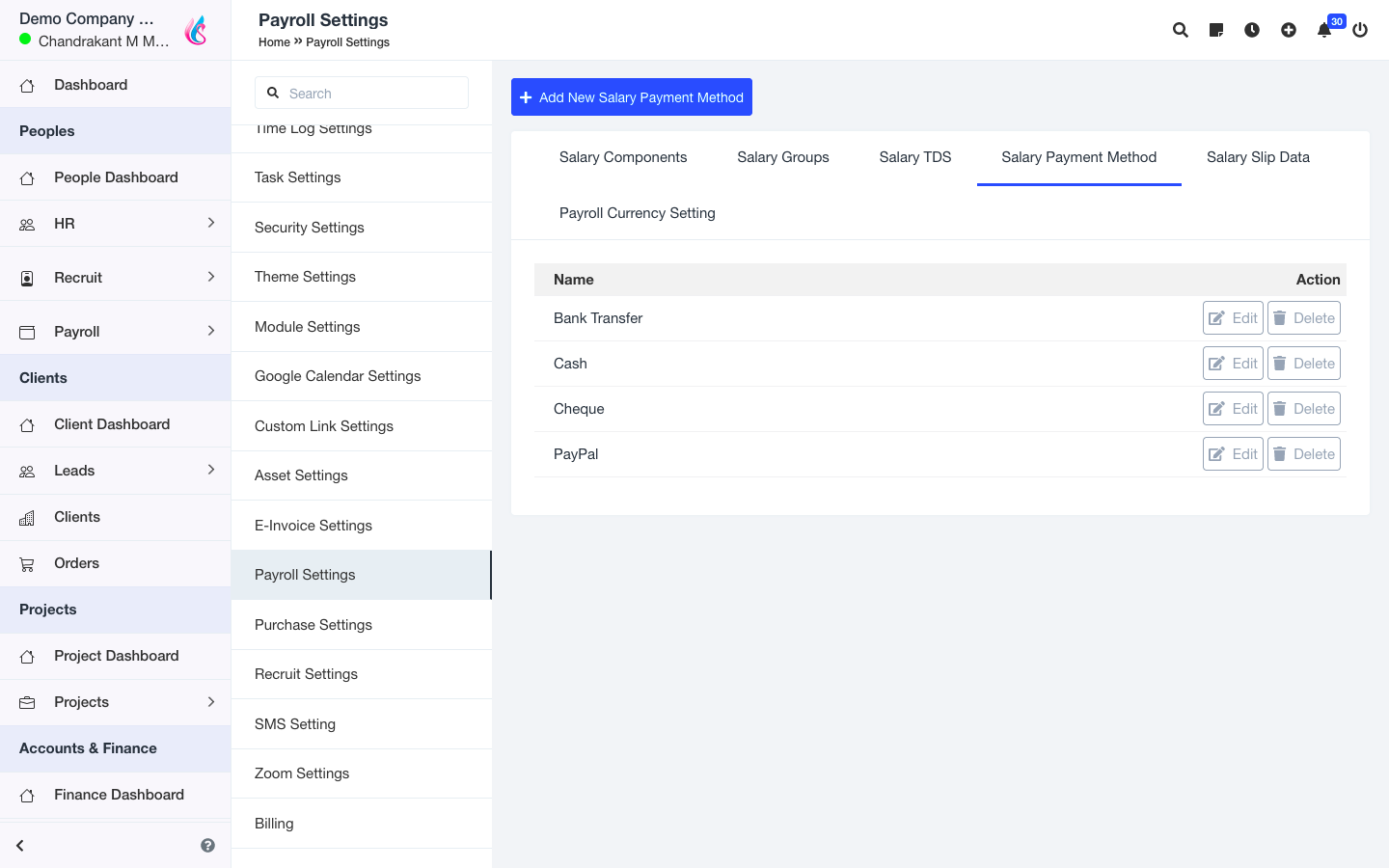Click the plus circle quick-add icon
The image size is (1389, 868).
click(1289, 30)
